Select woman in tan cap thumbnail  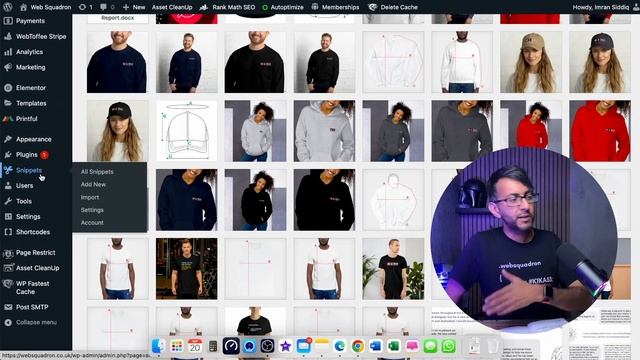point(531,62)
